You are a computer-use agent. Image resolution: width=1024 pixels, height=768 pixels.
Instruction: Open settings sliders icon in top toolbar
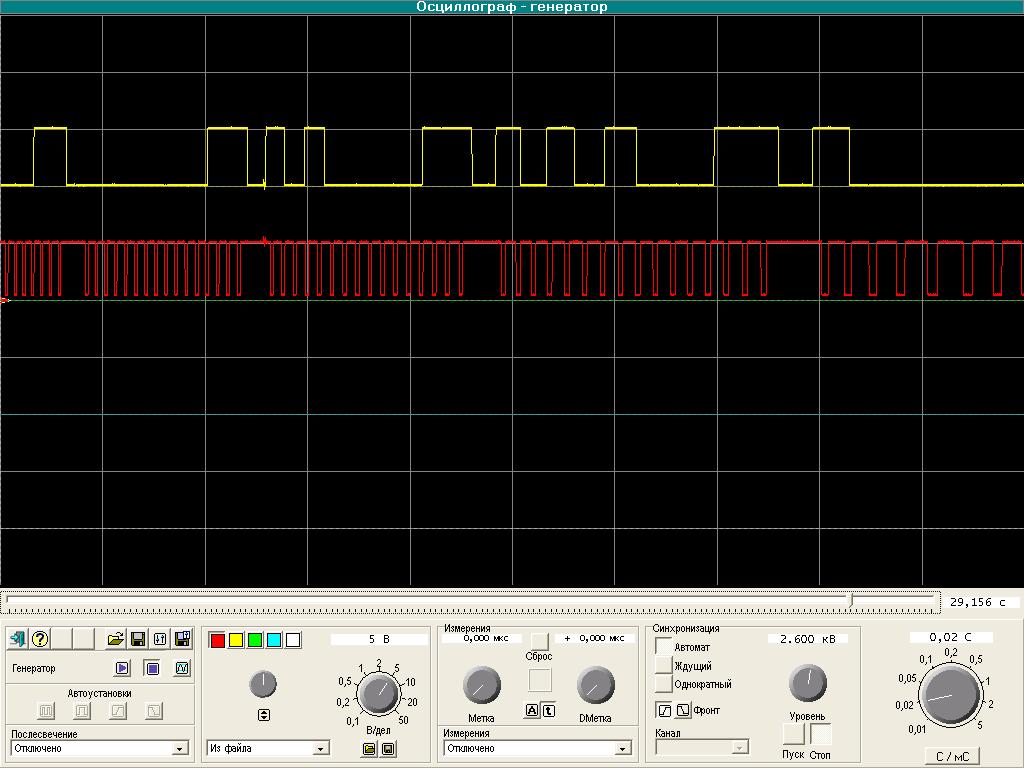[x=160, y=639]
